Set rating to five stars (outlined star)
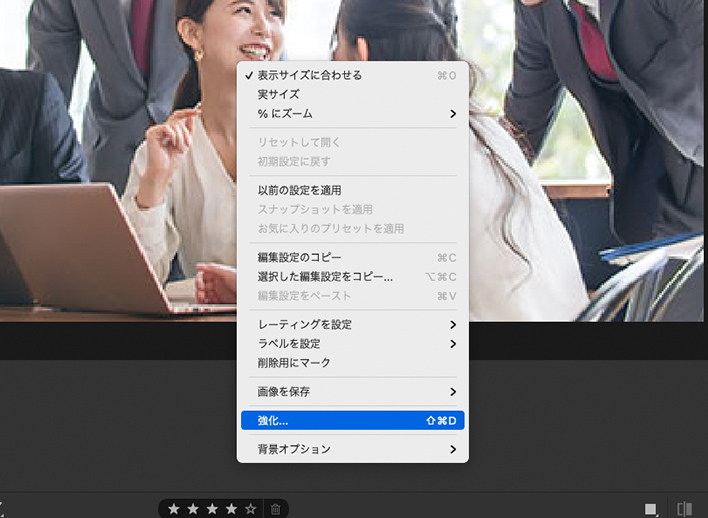 (x=251, y=509)
